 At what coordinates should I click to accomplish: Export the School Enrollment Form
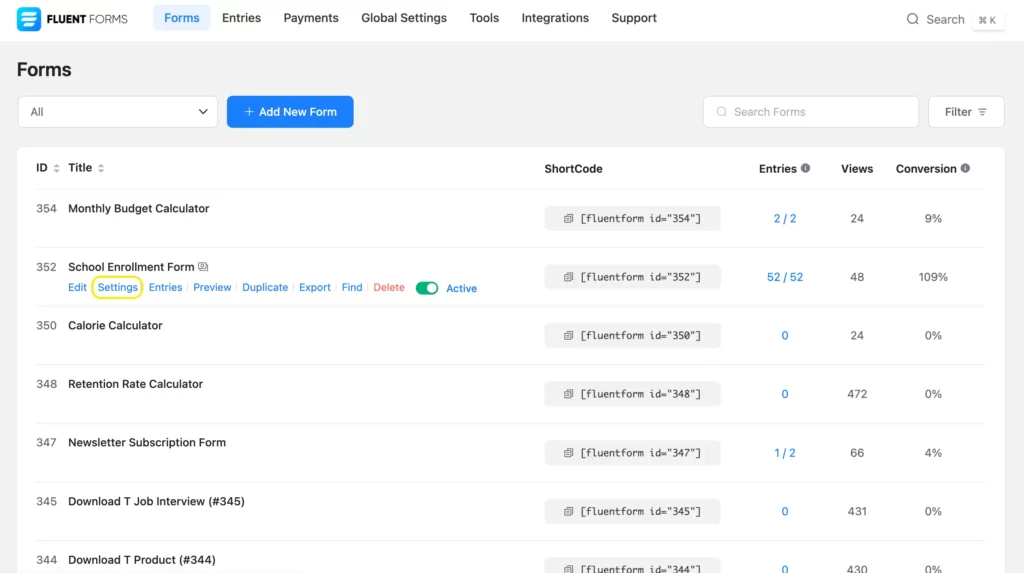point(315,287)
